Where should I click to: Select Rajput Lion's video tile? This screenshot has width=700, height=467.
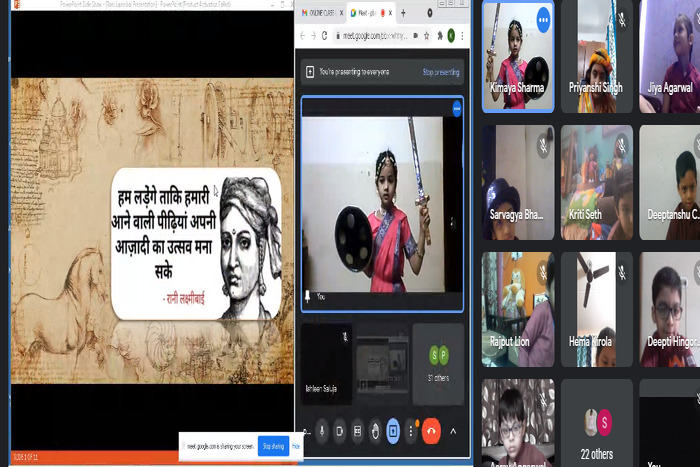click(518, 309)
